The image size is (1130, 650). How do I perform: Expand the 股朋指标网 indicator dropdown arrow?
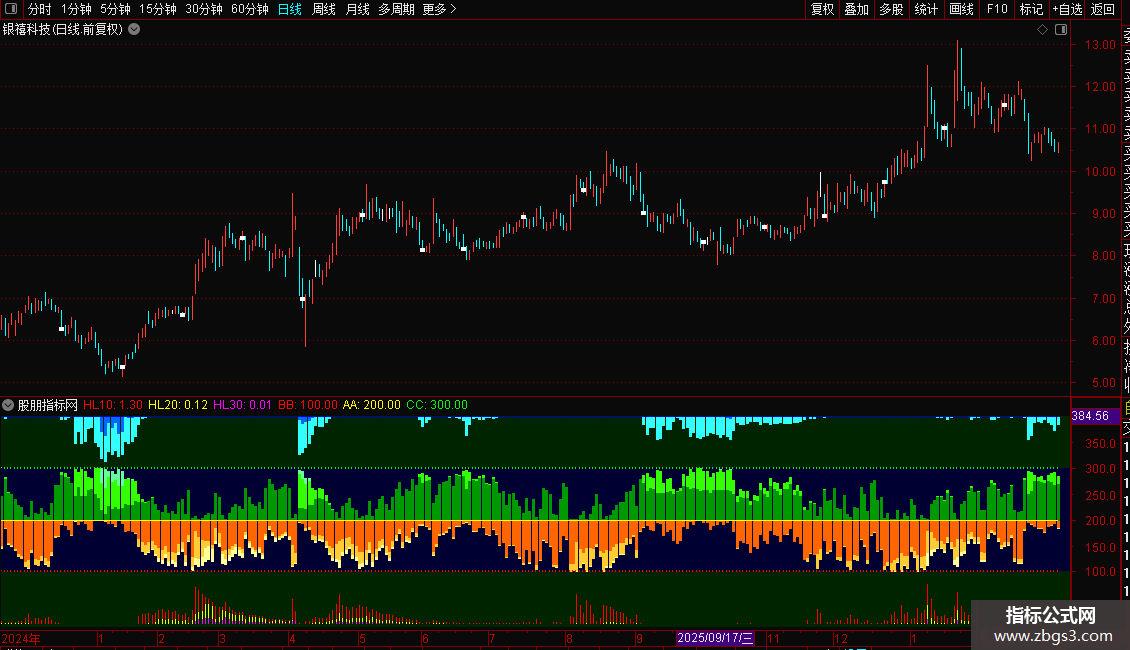pos(9,405)
